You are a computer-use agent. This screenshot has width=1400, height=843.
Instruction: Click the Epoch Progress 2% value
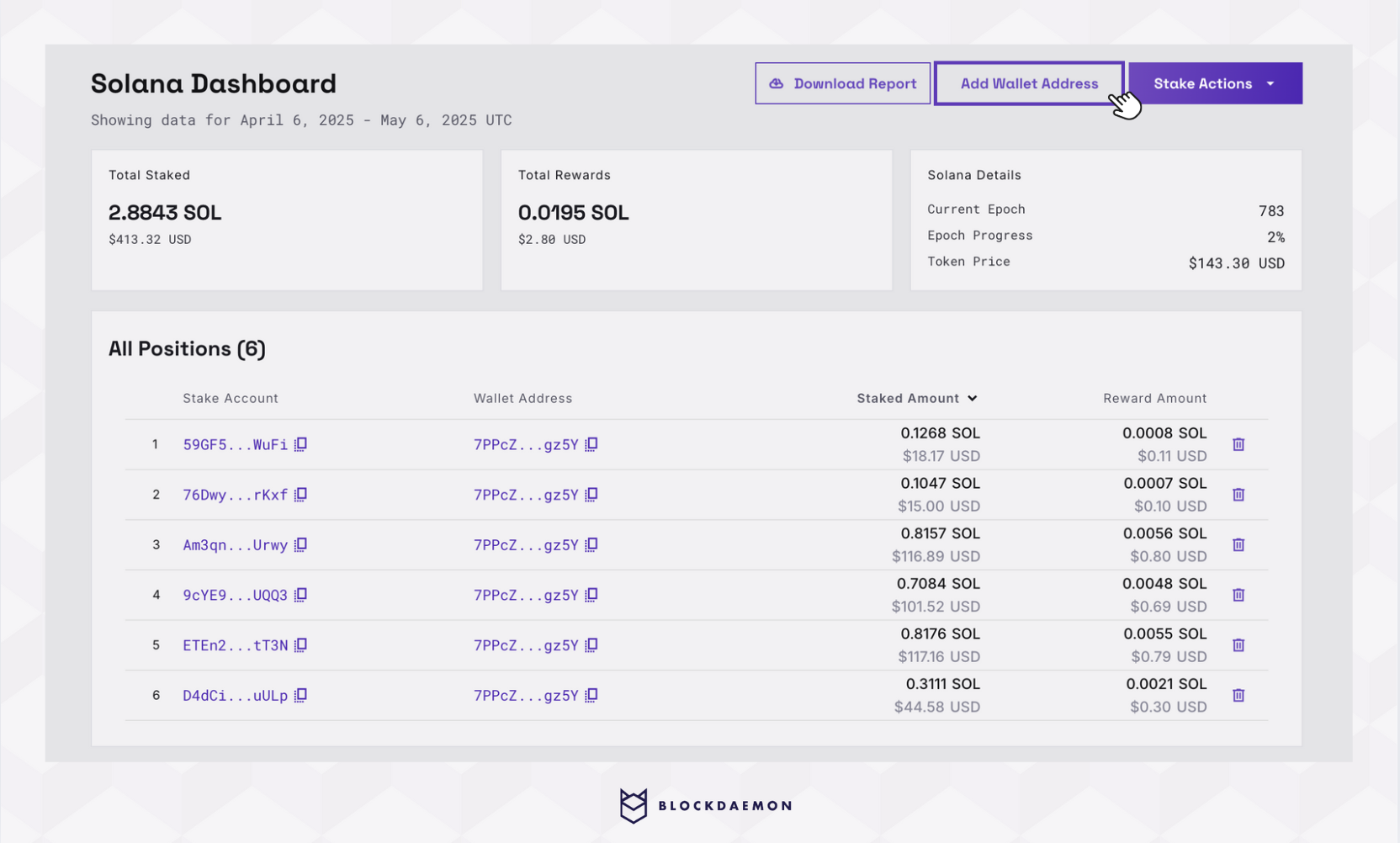[1275, 236]
